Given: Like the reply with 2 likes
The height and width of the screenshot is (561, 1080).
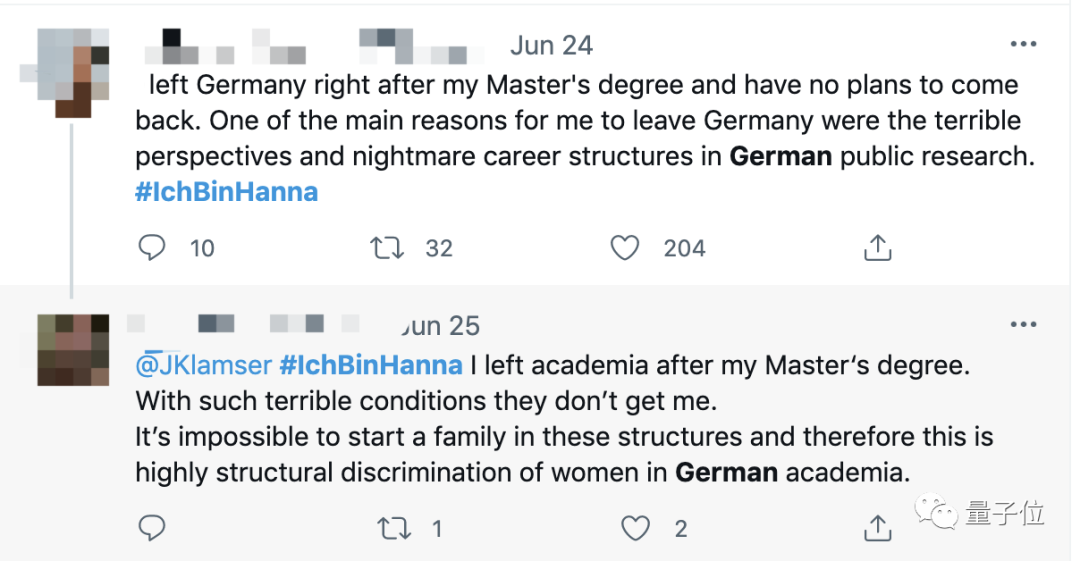Looking at the screenshot, I should (x=636, y=528).
